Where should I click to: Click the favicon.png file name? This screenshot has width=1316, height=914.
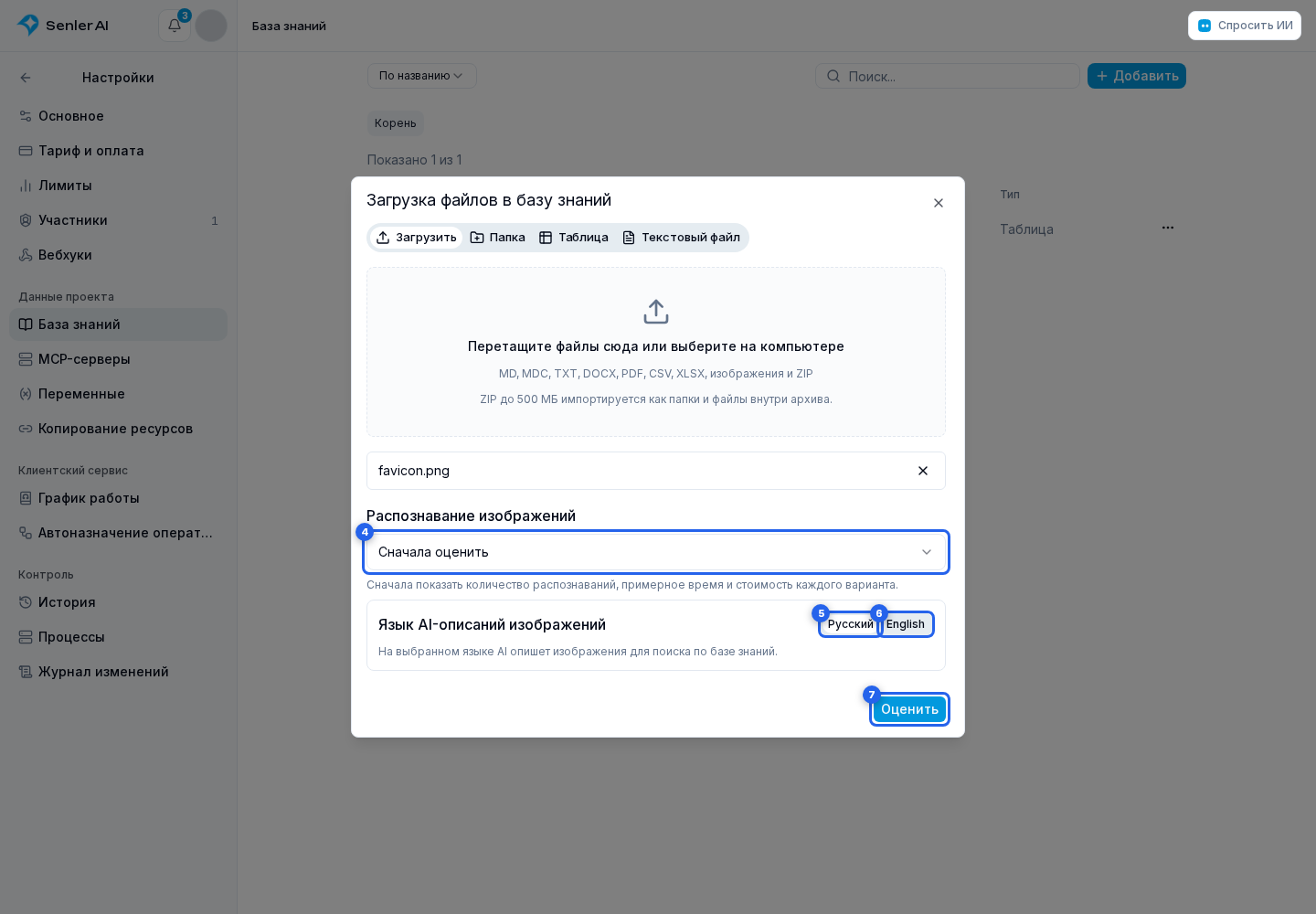tap(414, 471)
